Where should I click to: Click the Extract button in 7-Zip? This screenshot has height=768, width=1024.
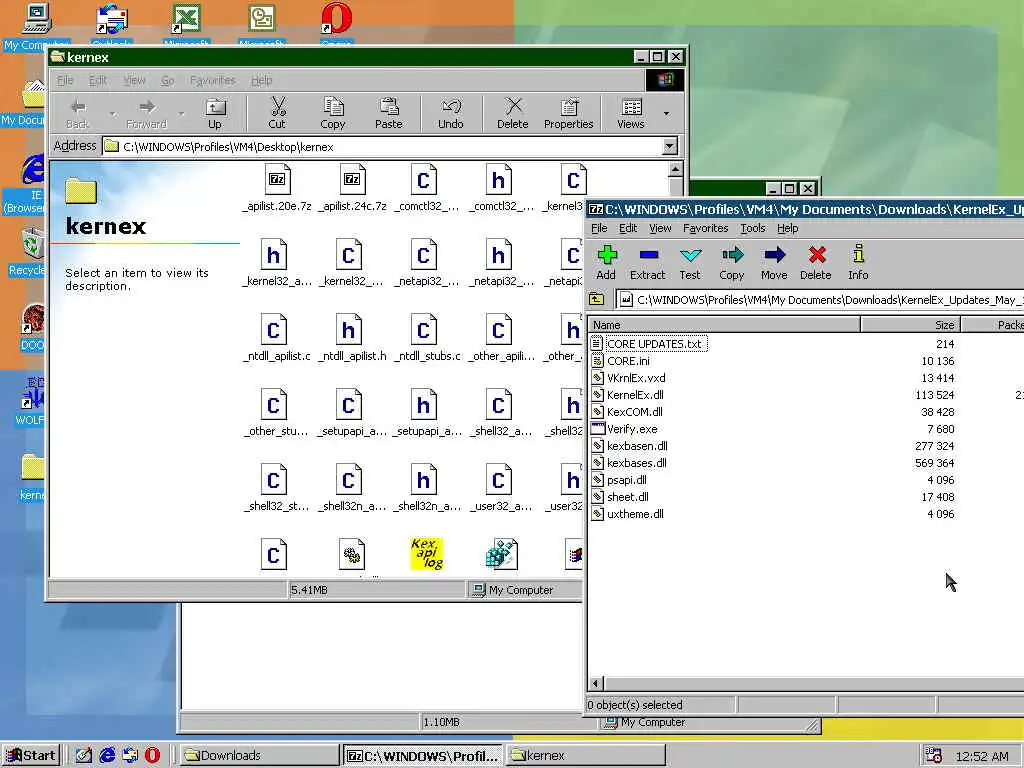[x=647, y=263]
